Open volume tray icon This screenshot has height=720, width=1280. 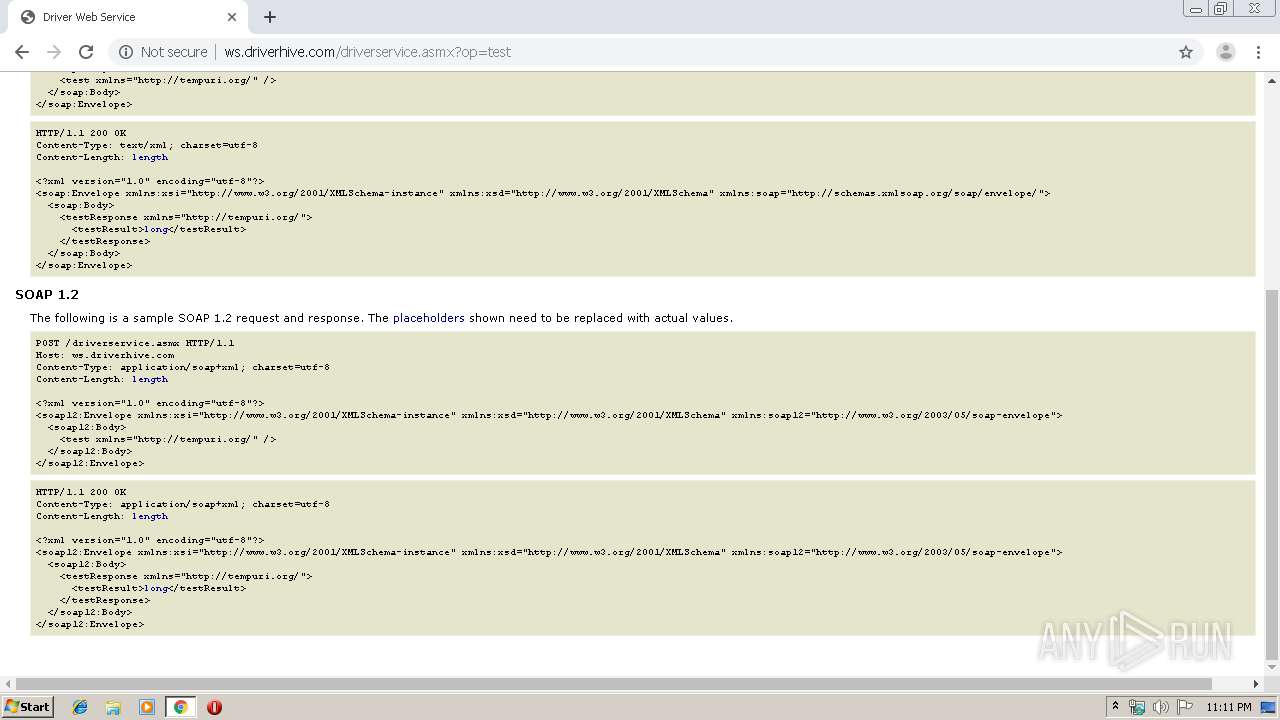click(1161, 707)
